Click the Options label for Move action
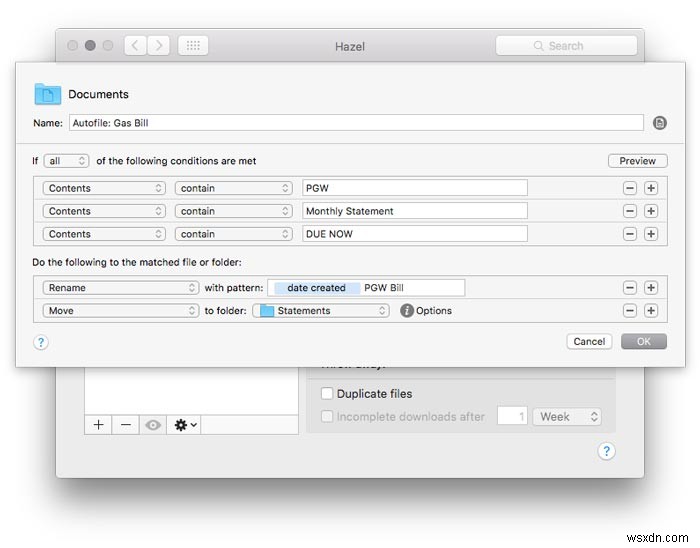This screenshot has height=548, width=700. coord(433,311)
